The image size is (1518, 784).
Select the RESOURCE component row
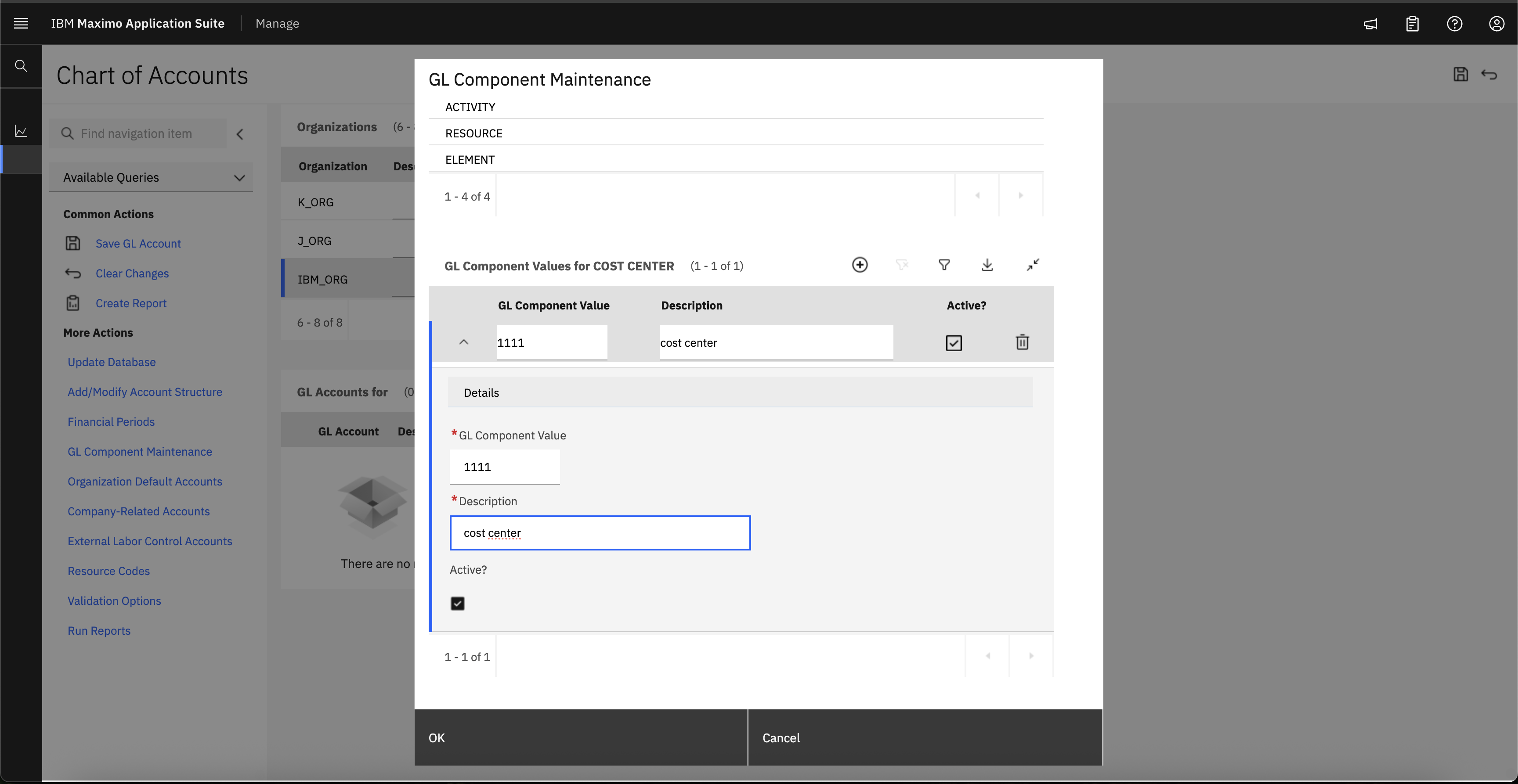pos(735,133)
